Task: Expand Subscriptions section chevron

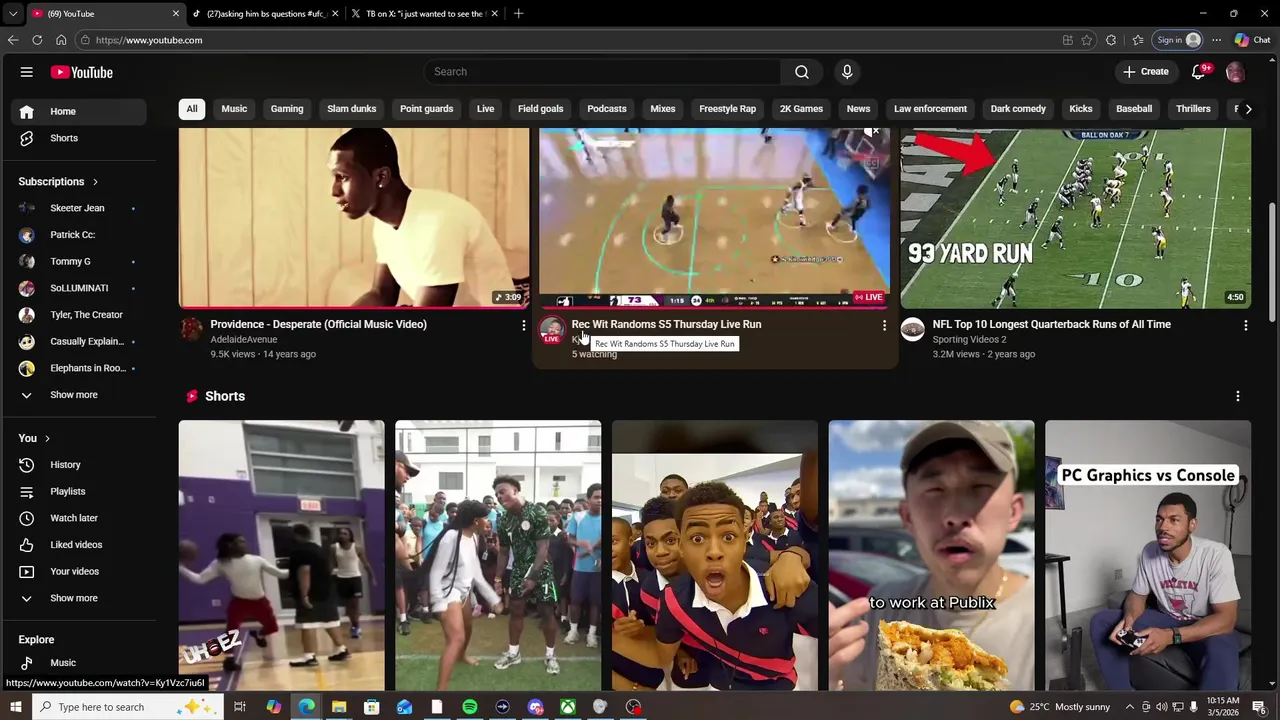Action: 95,182
